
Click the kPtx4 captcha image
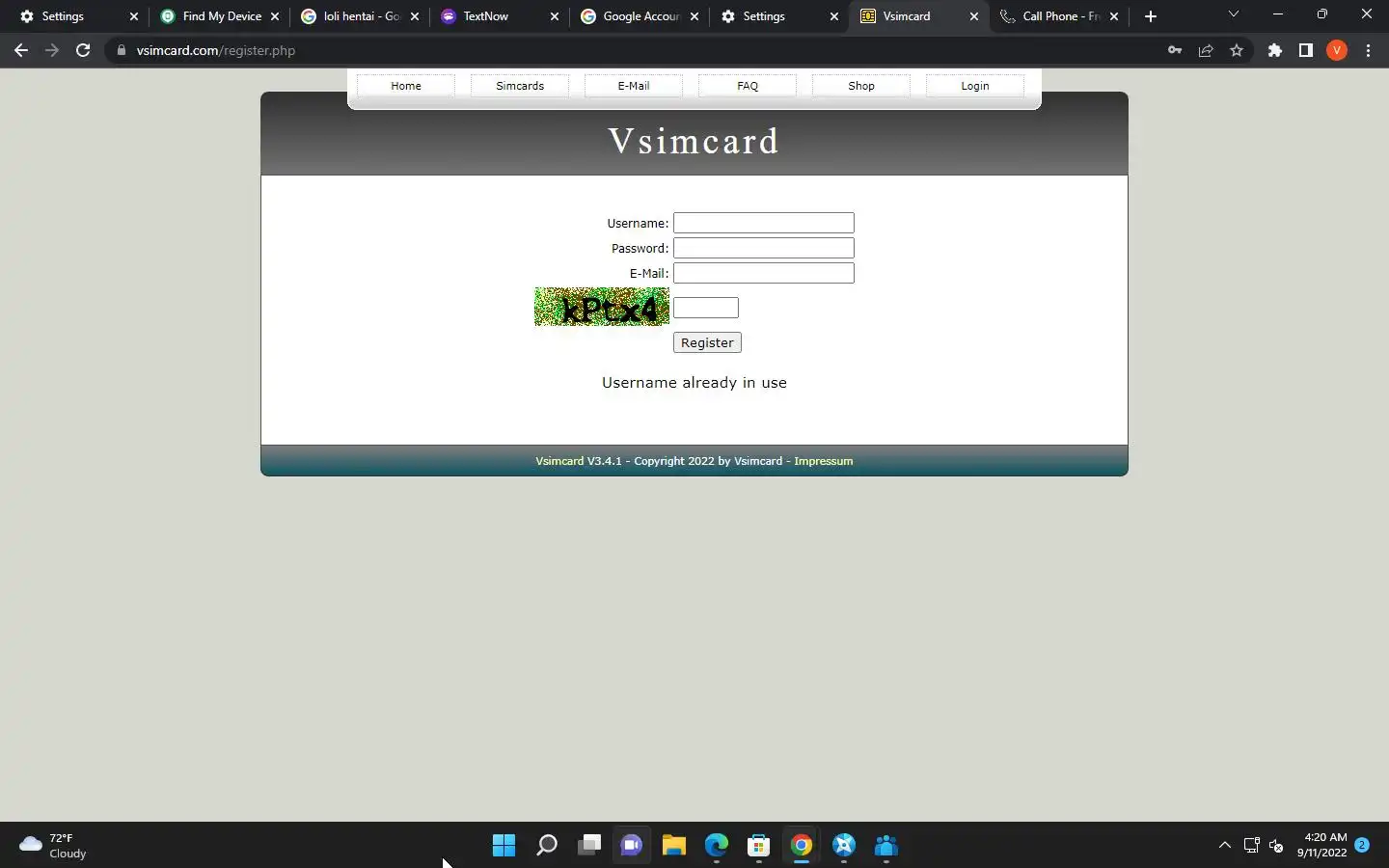[x=602, y=307]
